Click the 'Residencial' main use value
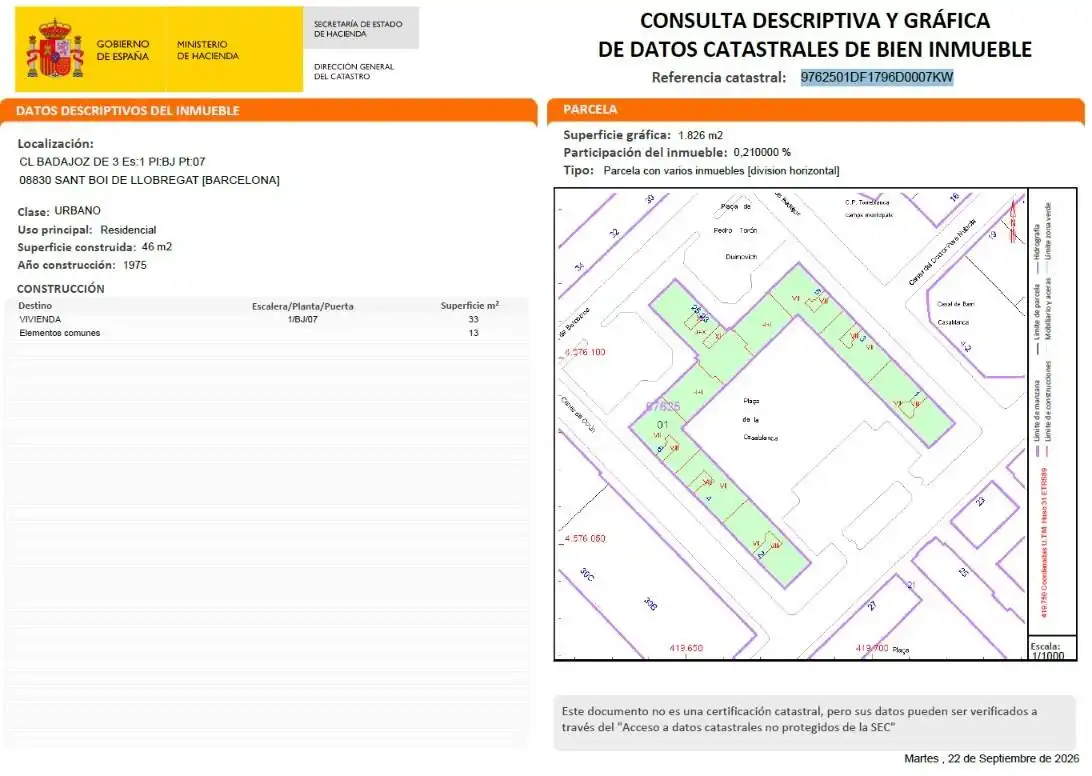This screenshot has height=776, width=1092. [128, 230]
